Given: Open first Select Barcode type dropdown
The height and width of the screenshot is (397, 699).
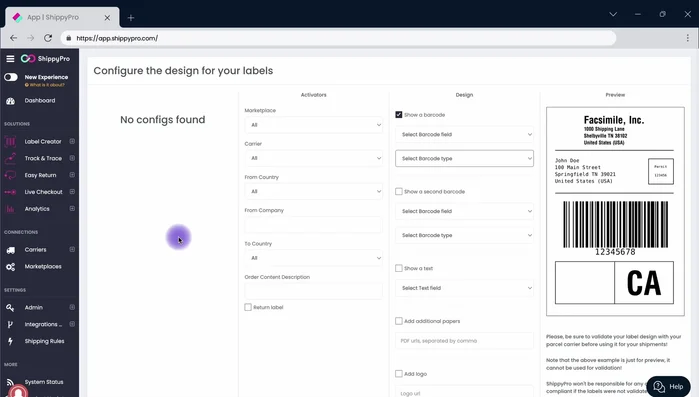Looking at the screenshot, I should coord(464,159).
